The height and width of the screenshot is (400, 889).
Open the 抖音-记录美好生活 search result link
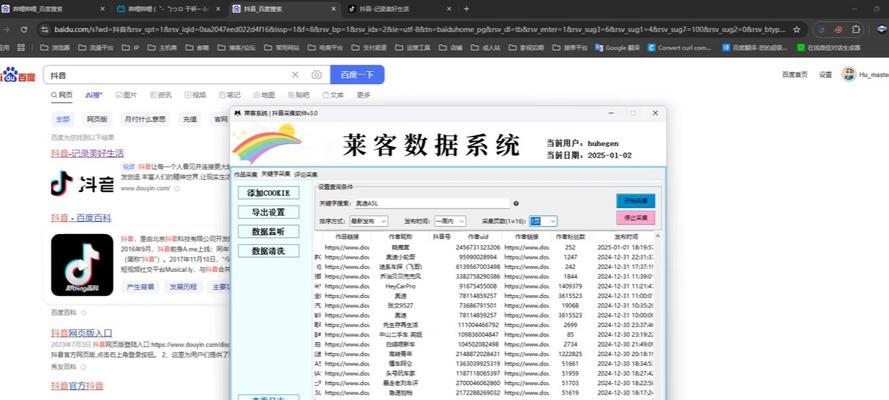pos(87,153)
